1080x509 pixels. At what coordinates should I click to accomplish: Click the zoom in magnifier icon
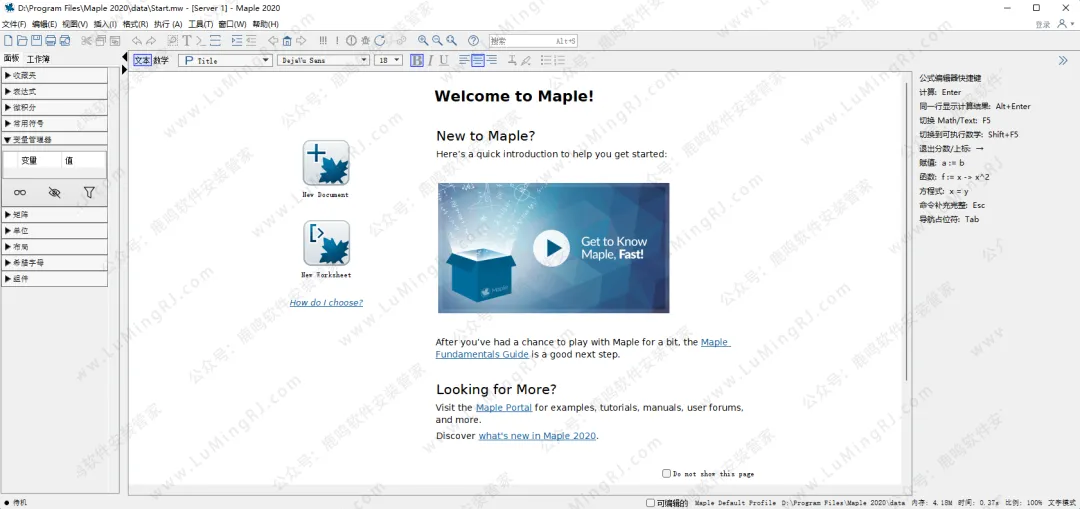423,41
